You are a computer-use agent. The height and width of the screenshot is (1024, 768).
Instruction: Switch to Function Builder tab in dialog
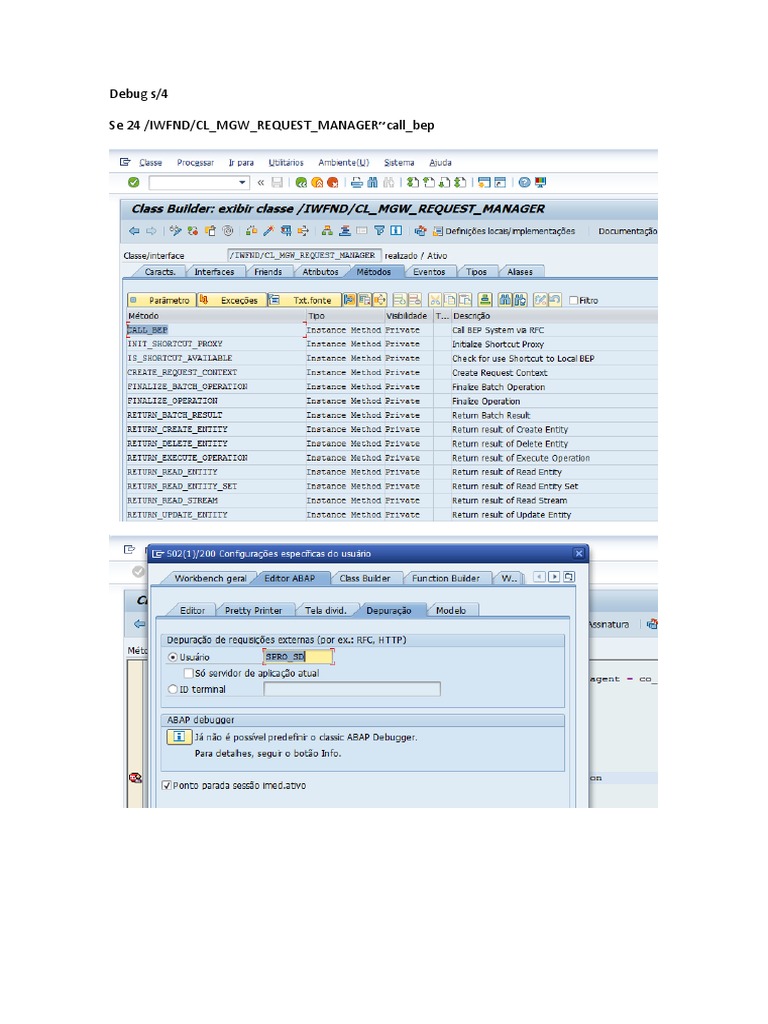point(445,578)
